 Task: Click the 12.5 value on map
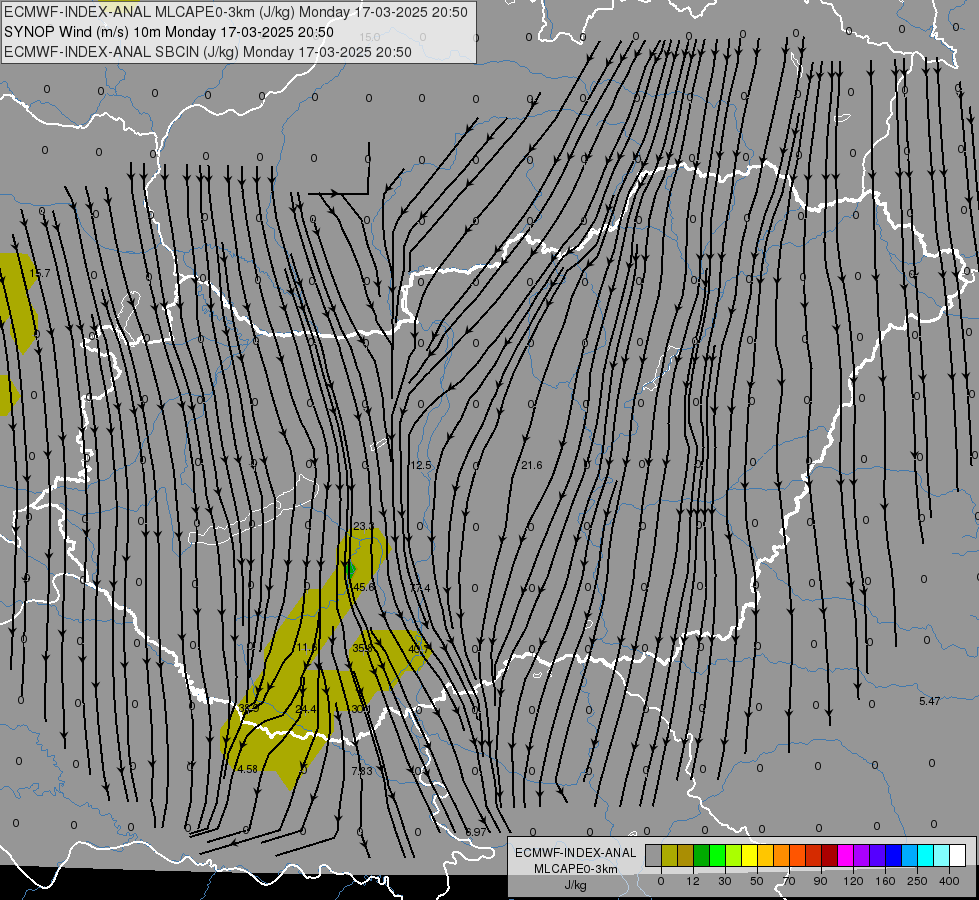[x=421, y=465]
